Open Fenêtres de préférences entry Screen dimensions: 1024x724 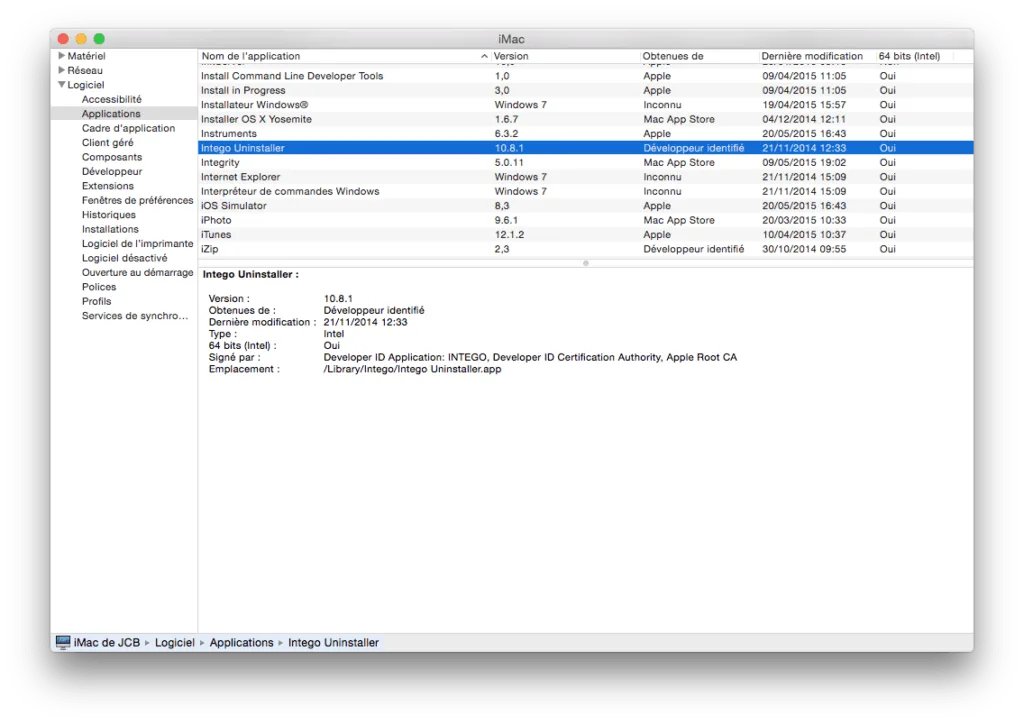pyautogui.click(x=137, y=200)
